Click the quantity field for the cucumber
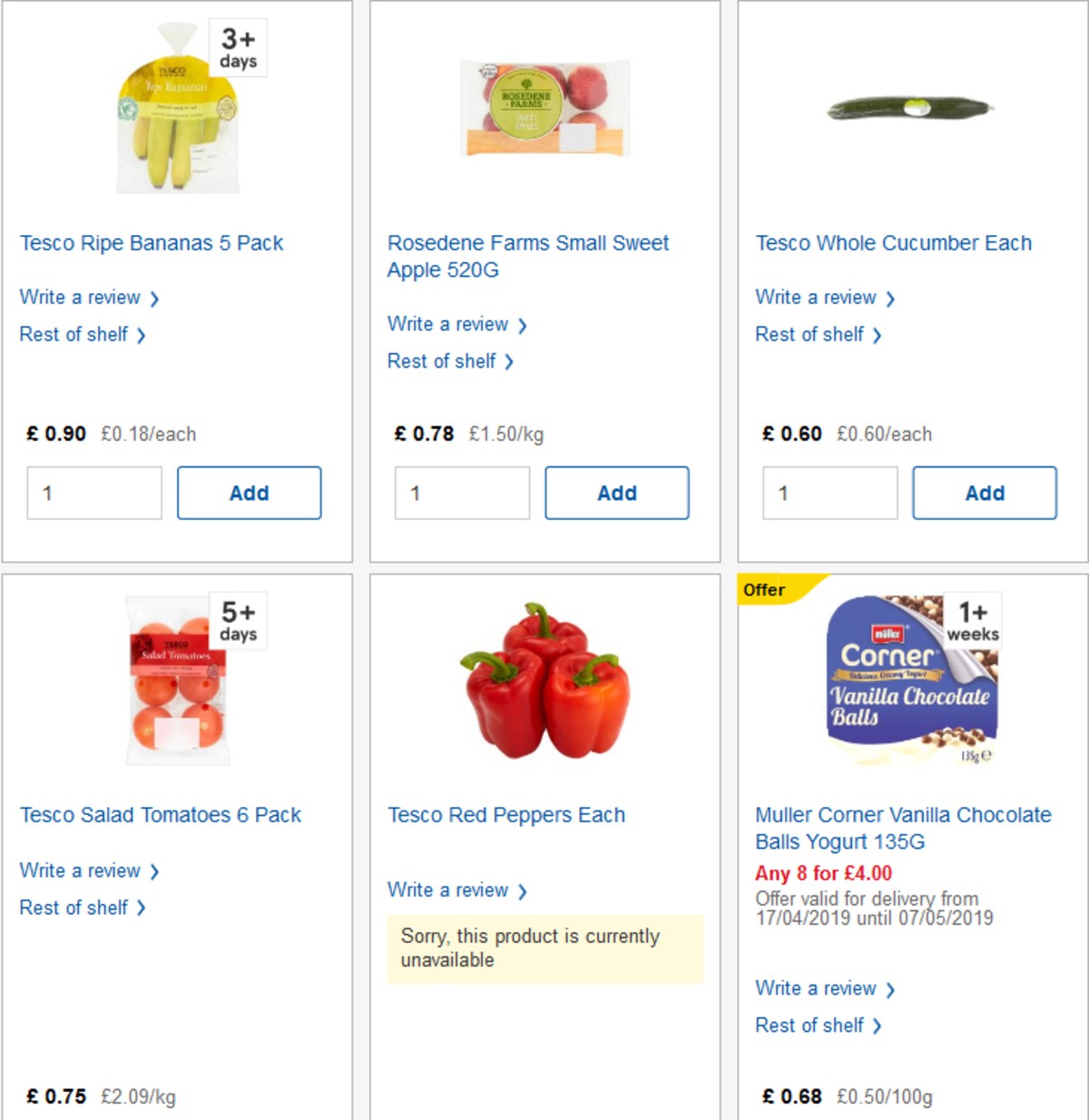The height and width of the screenshot is (1120, 1089). (829, 493)
